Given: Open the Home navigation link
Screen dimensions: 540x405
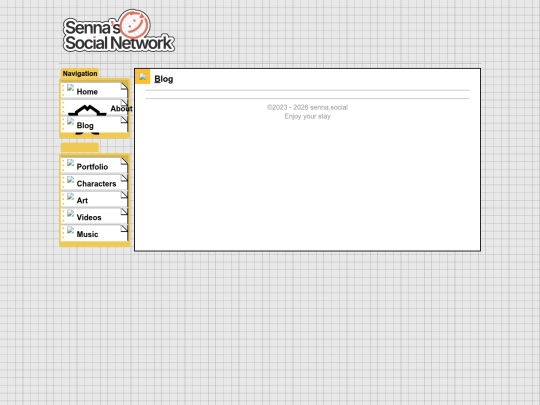Looking at the screenshot, I should (94, 91).
